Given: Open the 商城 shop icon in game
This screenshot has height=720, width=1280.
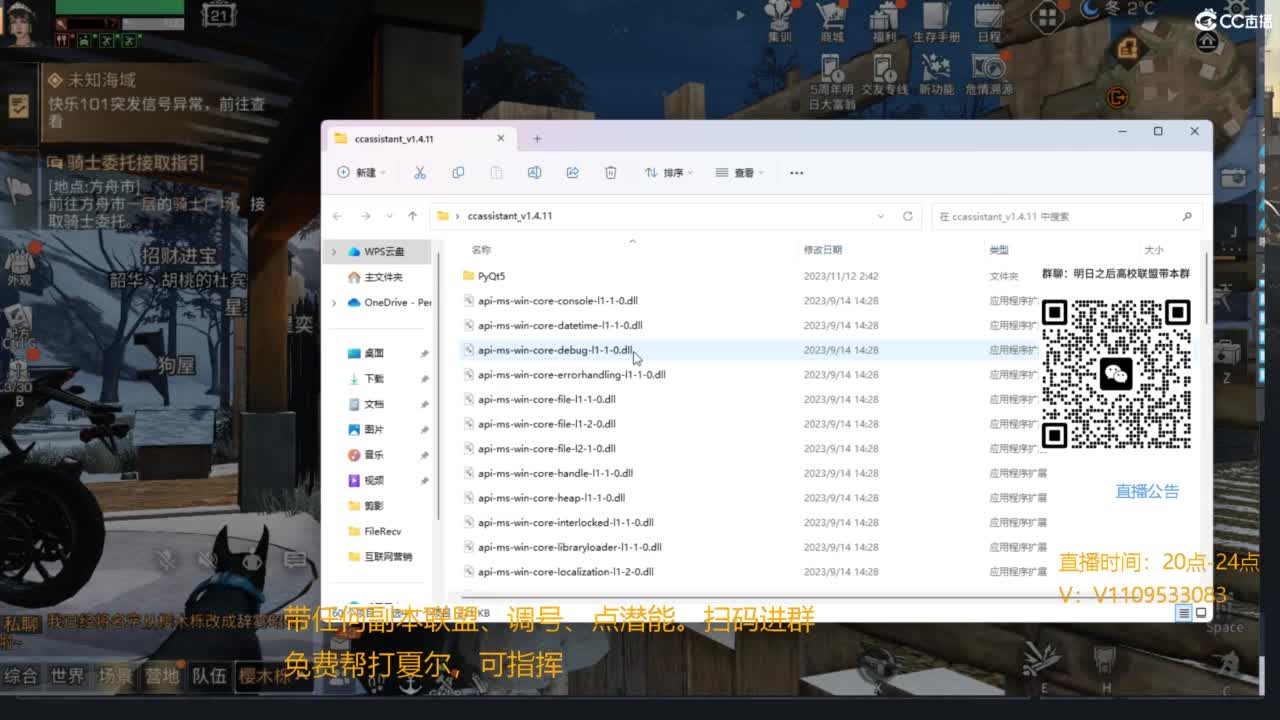Looking at the screenshot, I should click(831, 22).
